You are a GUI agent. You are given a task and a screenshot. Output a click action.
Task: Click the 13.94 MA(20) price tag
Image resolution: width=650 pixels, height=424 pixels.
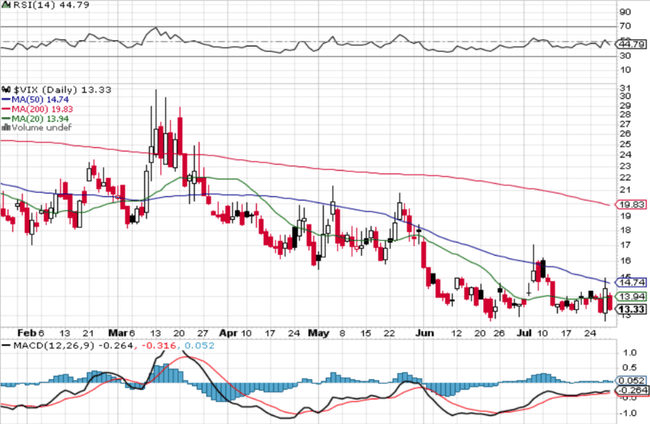click(x=632, y=297)
